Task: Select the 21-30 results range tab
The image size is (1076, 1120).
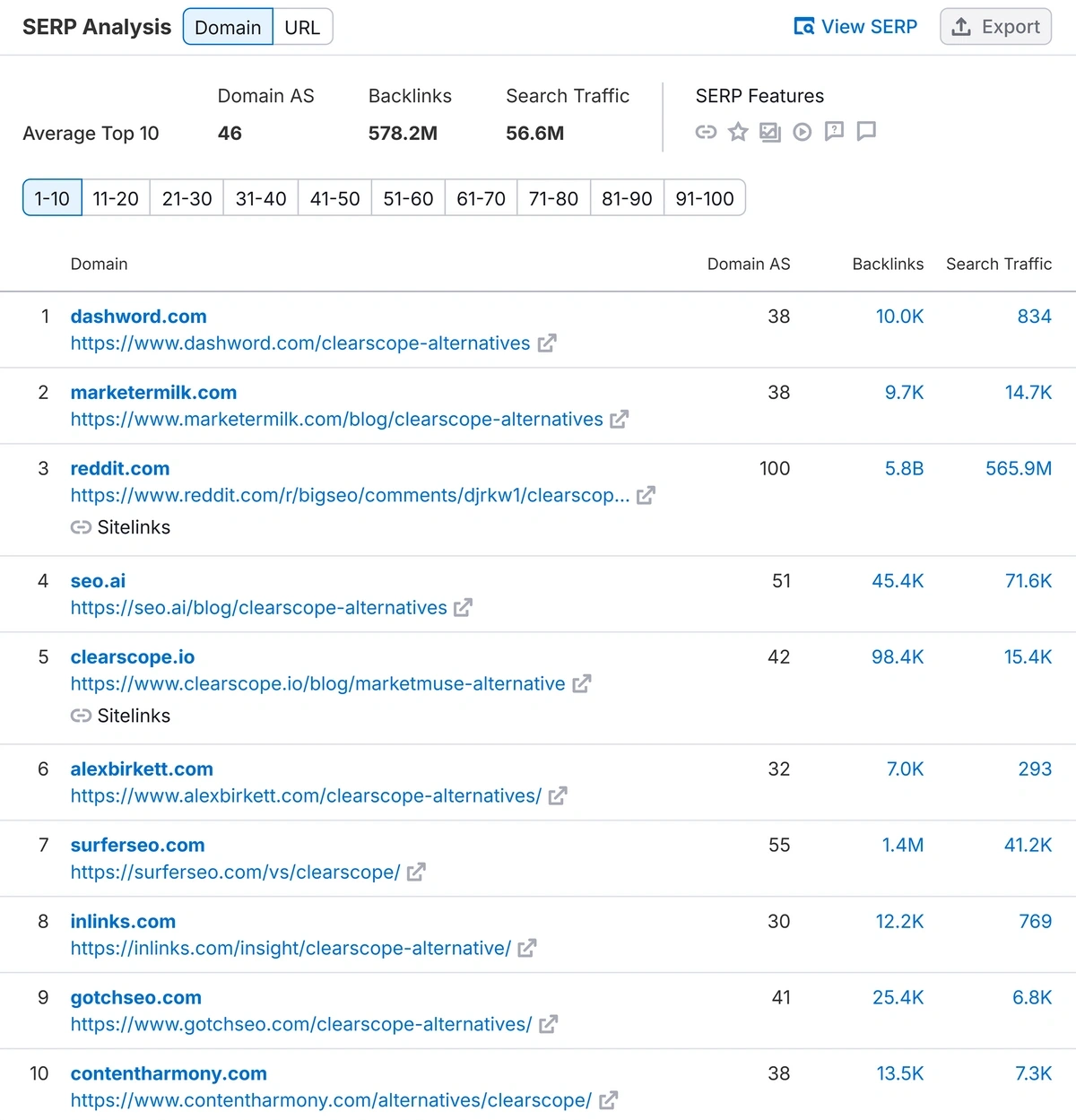Action: (x=187, y=198)
